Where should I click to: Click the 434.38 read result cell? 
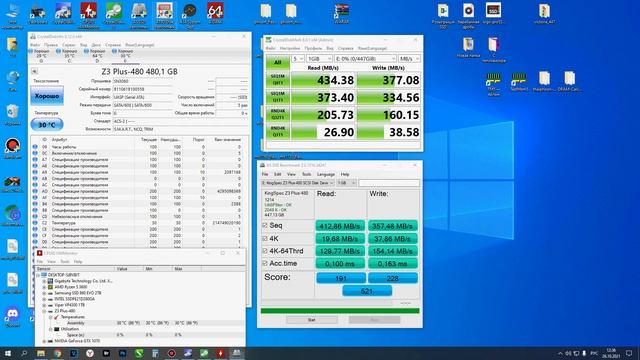(323, 80)
